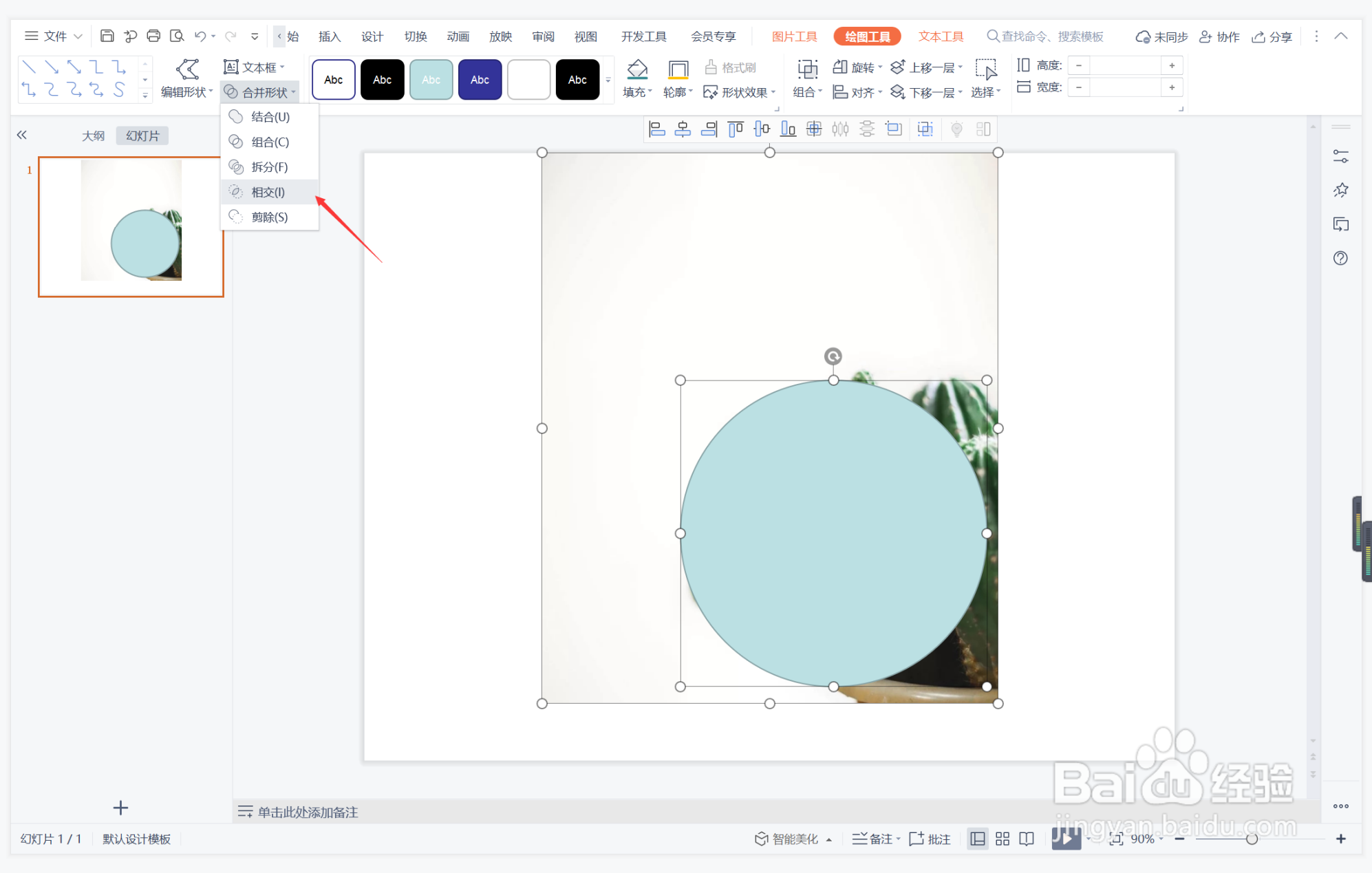Click the Share (分享) button
This screenshot has height=873, width=1372.
[1272, 36]
